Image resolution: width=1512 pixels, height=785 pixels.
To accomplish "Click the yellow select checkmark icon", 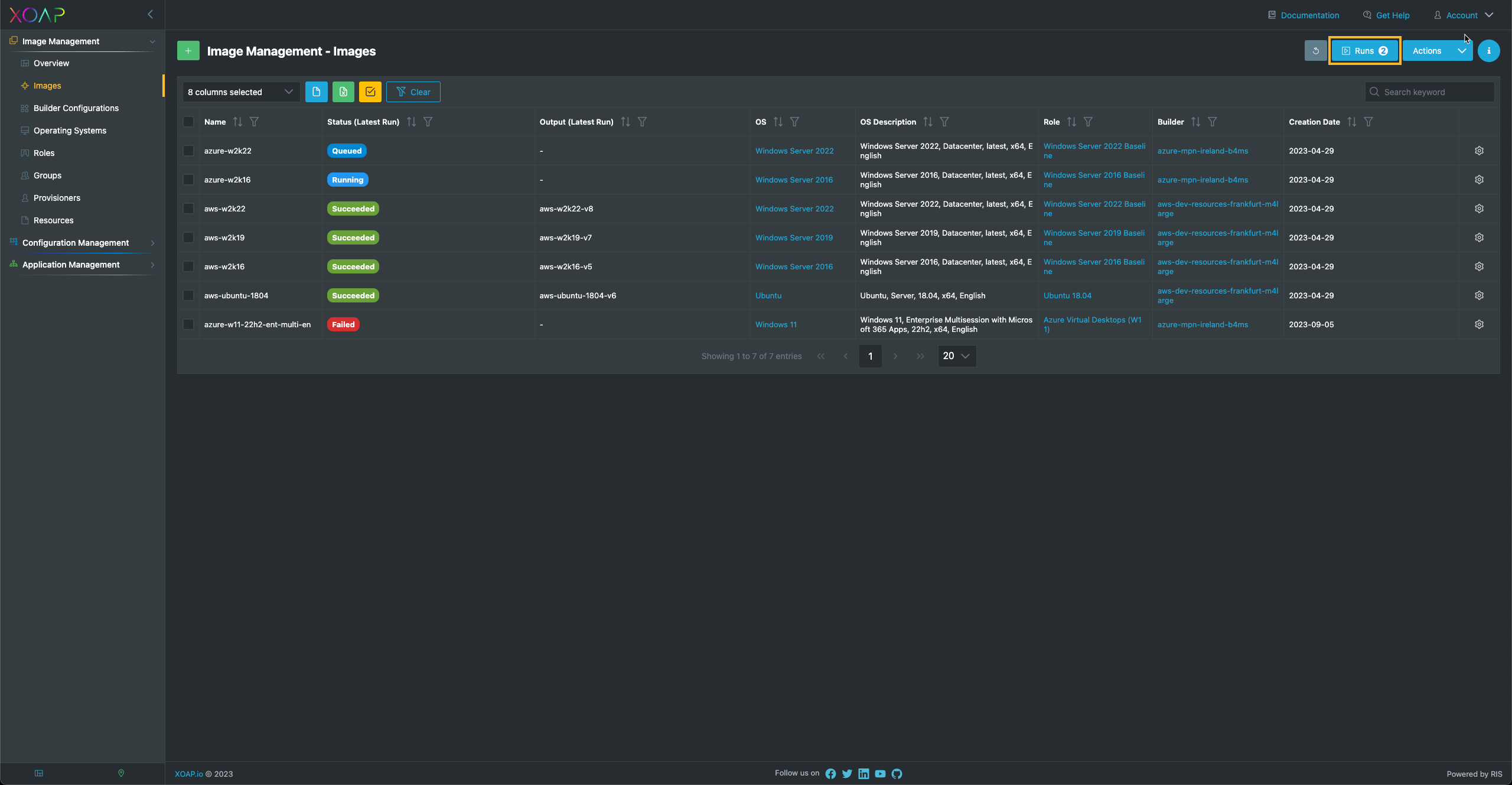I will click(x=370, y=92).
